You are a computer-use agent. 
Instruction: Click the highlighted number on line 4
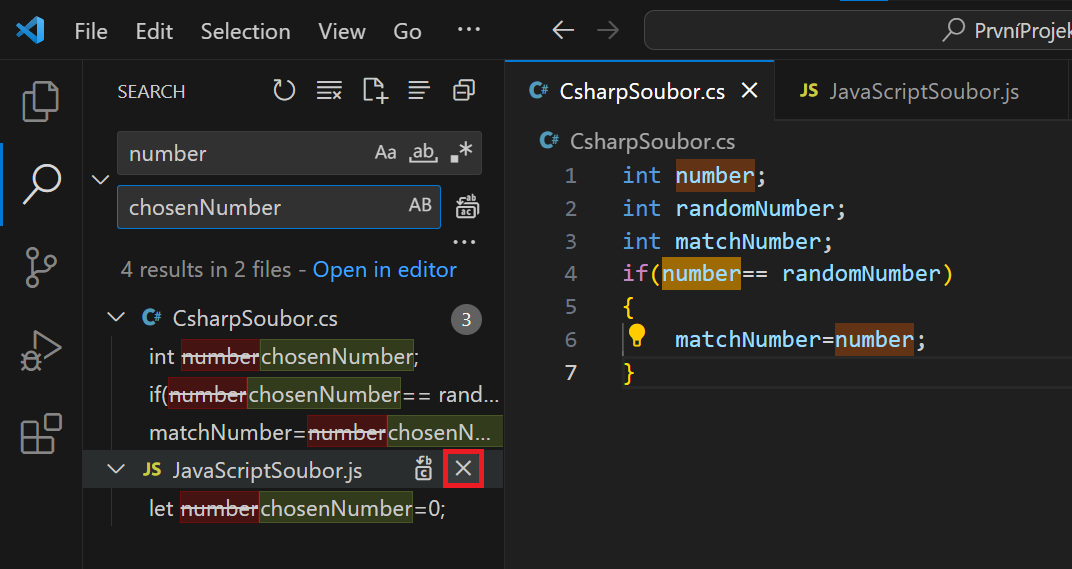[701, 274]
